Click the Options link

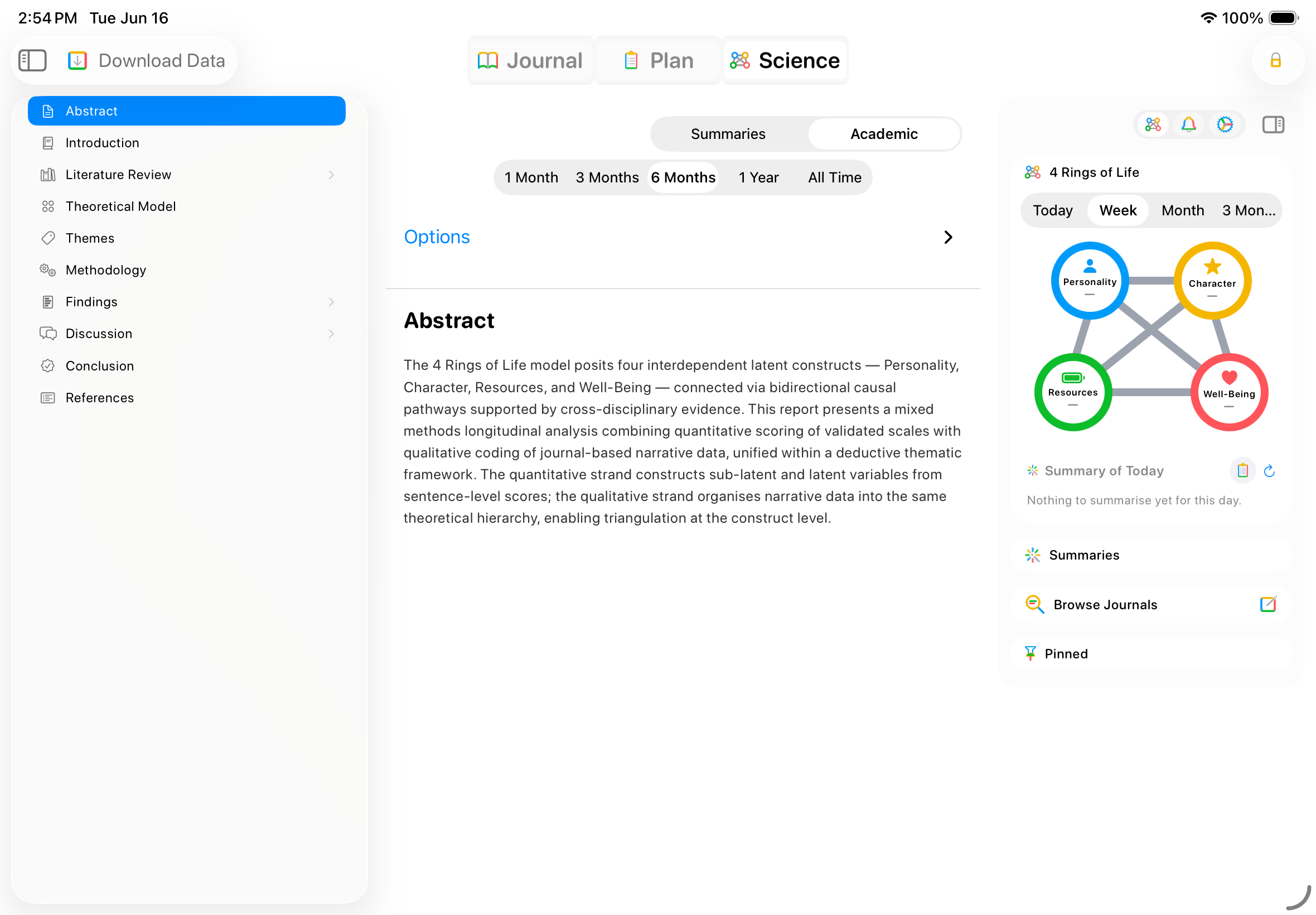[437, 237]
